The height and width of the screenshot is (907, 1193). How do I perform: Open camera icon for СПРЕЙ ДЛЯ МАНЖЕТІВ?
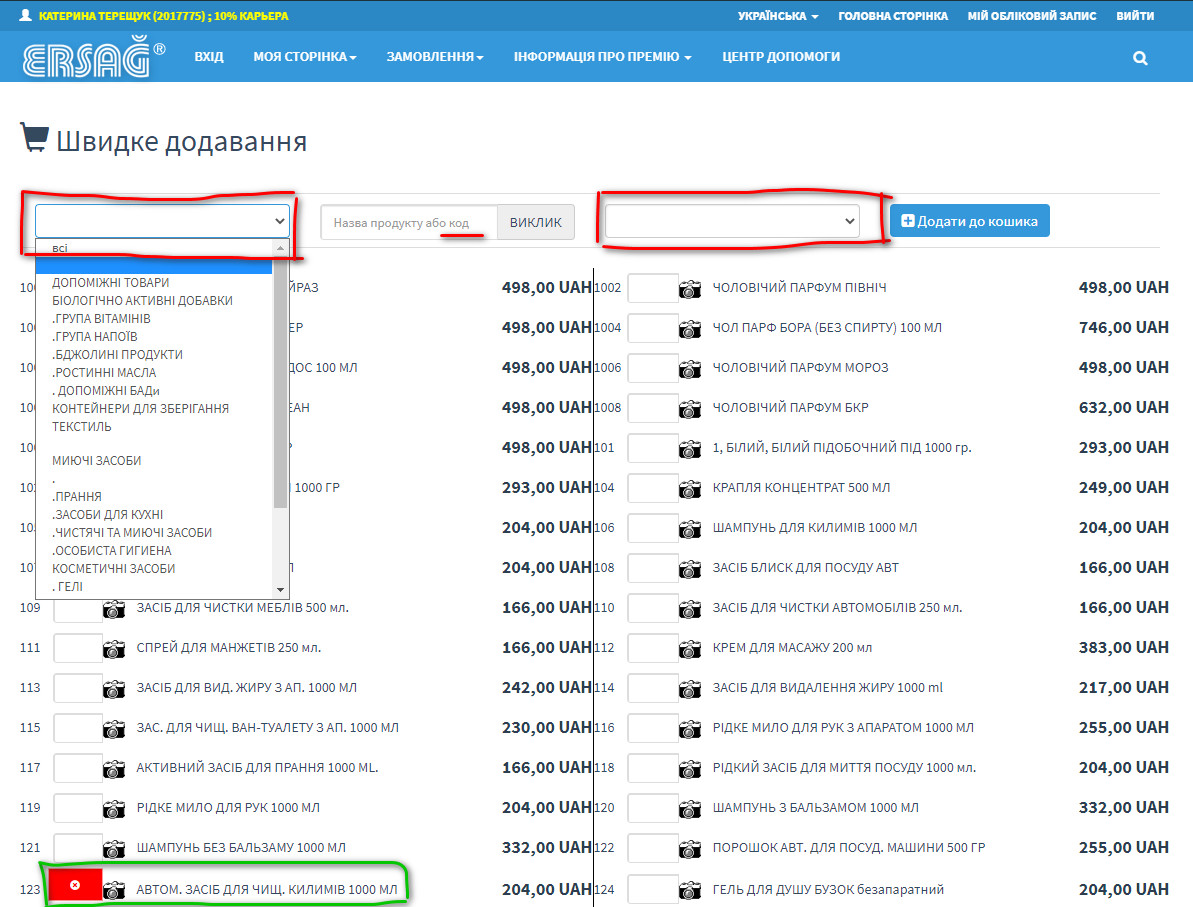tap(114, 649)
